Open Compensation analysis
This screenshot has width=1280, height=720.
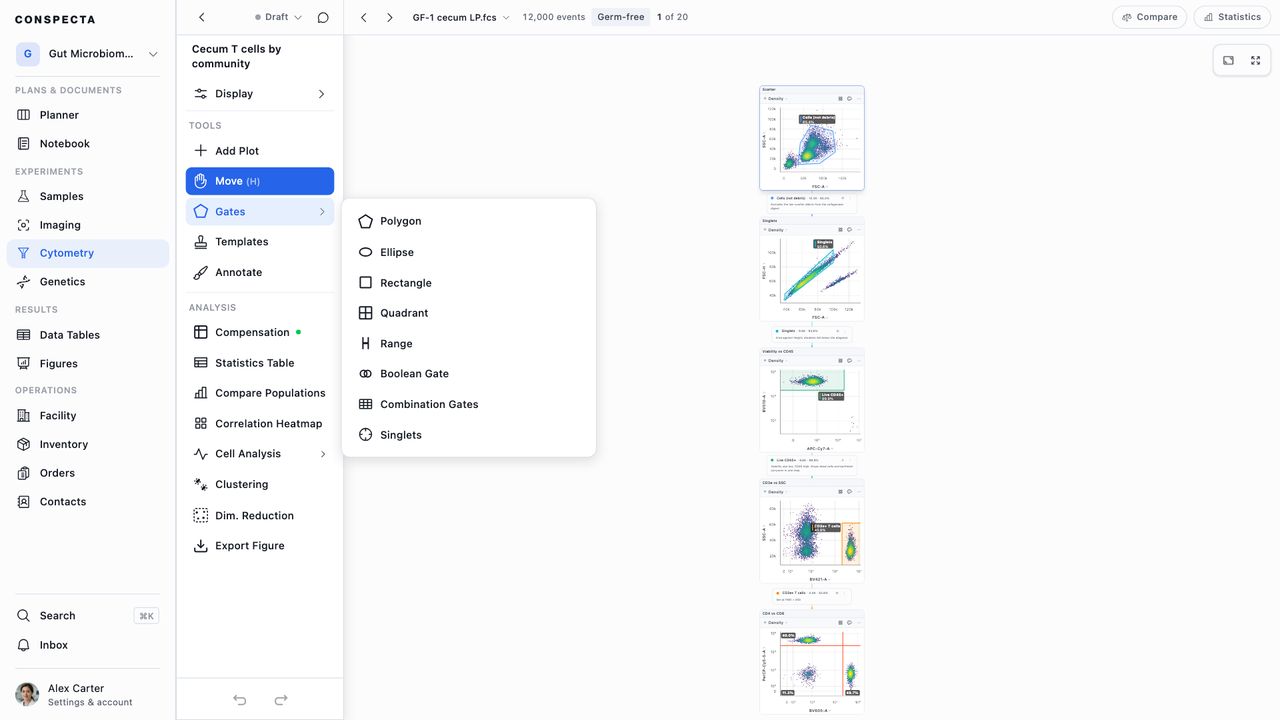260,332
